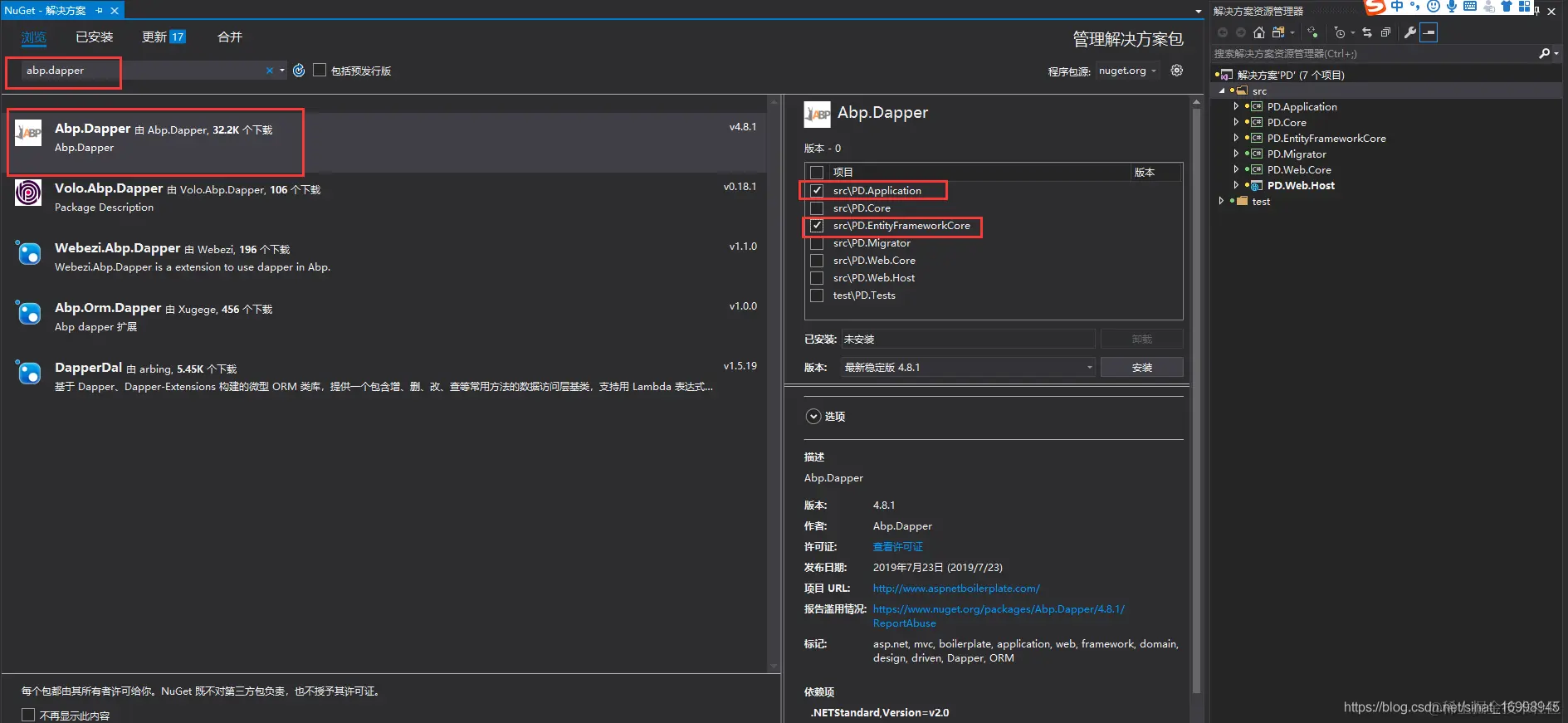
Task: Open the nuget.org ReportAbuse link
Action: (x=999, y=616)
